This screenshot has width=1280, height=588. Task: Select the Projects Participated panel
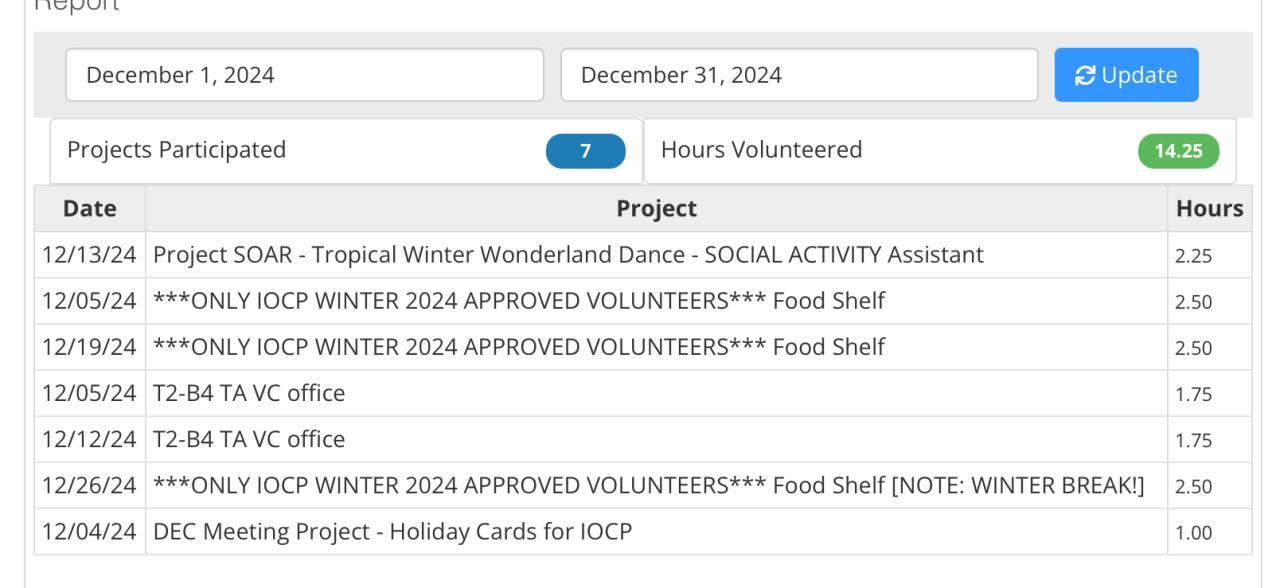click(300, 151)
